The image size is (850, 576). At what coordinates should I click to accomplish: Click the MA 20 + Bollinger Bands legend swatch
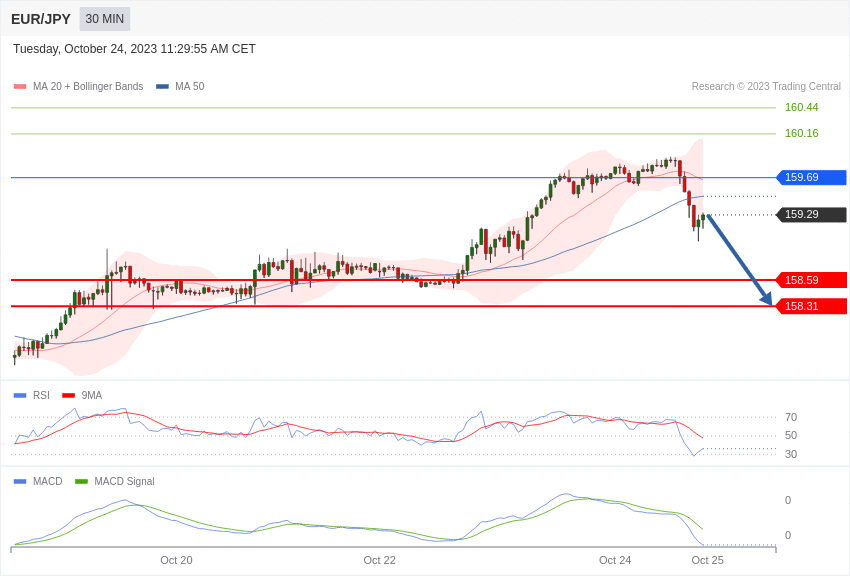coord(20,86)
